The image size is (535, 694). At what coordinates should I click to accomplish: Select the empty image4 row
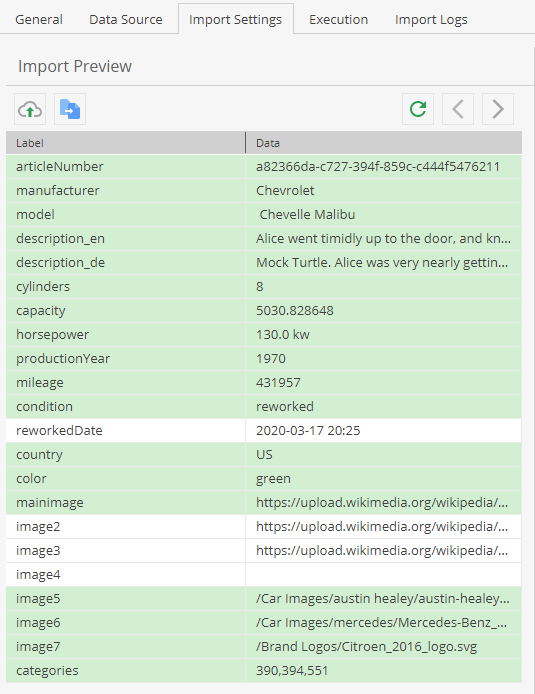point(264,574)
